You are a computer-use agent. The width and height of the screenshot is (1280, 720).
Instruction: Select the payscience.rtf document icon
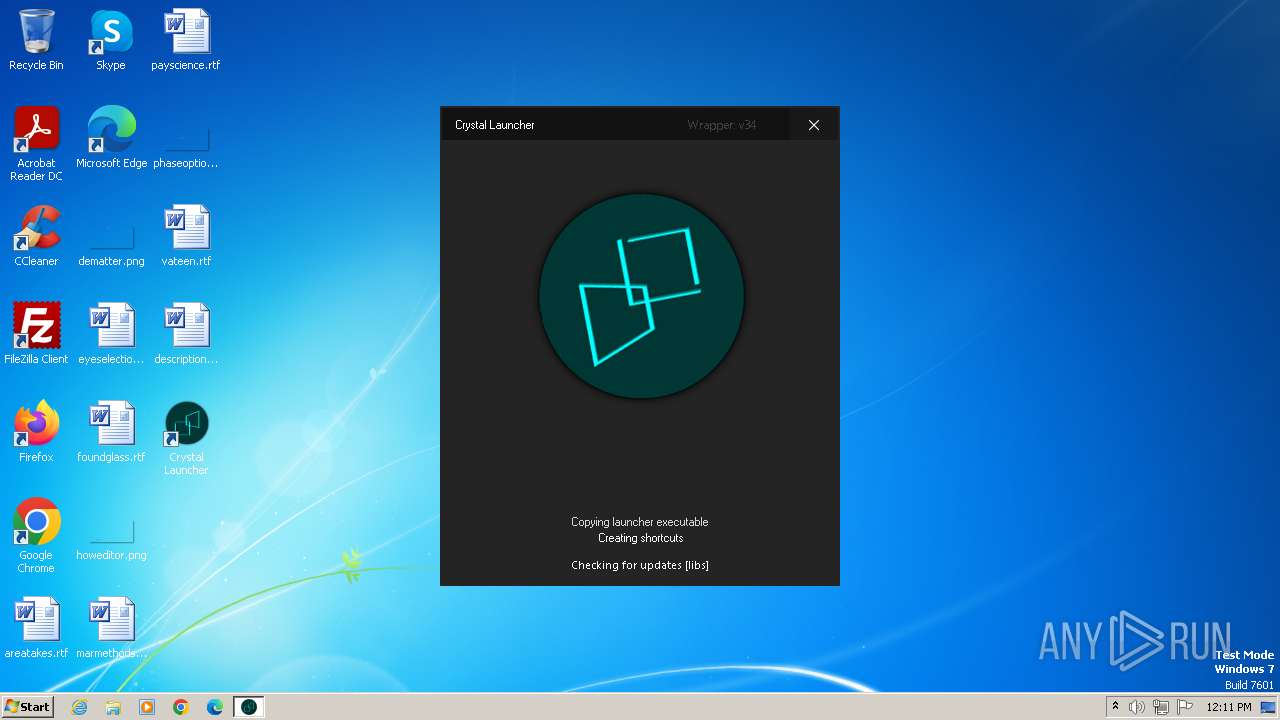click(186, 40)
